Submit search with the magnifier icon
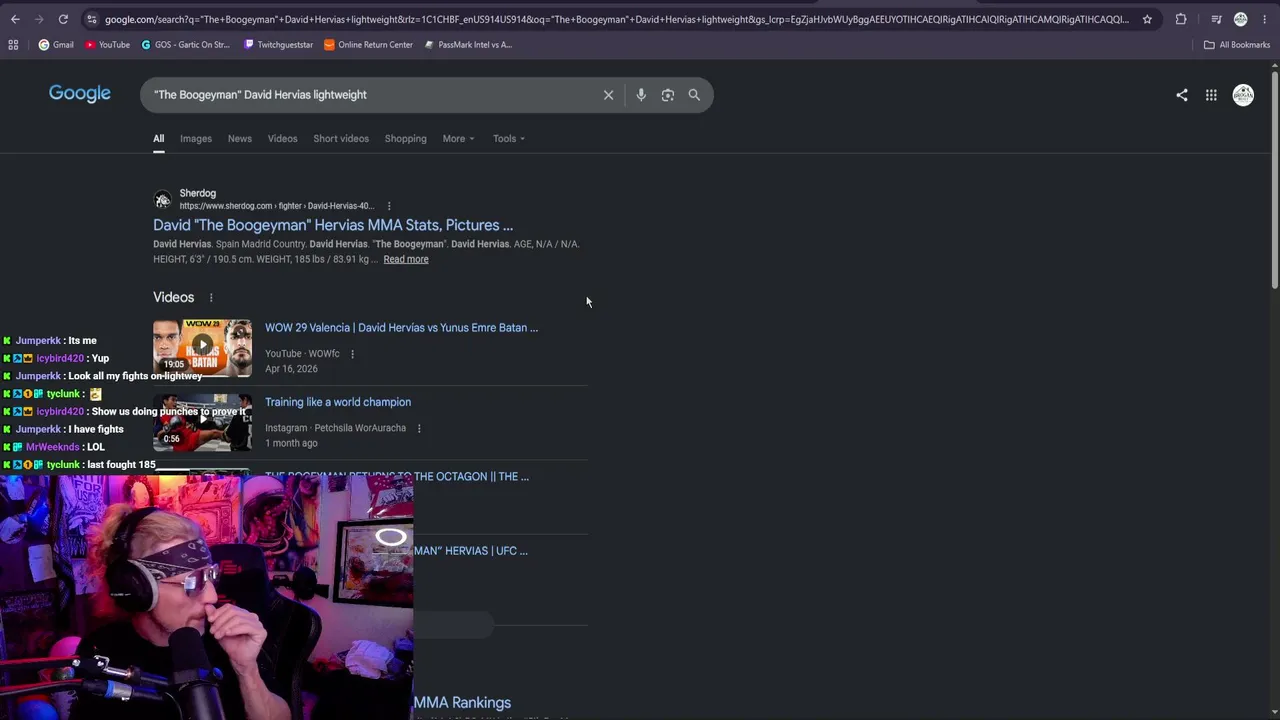This screenshot has width=1280, height=720. point(694,95)
